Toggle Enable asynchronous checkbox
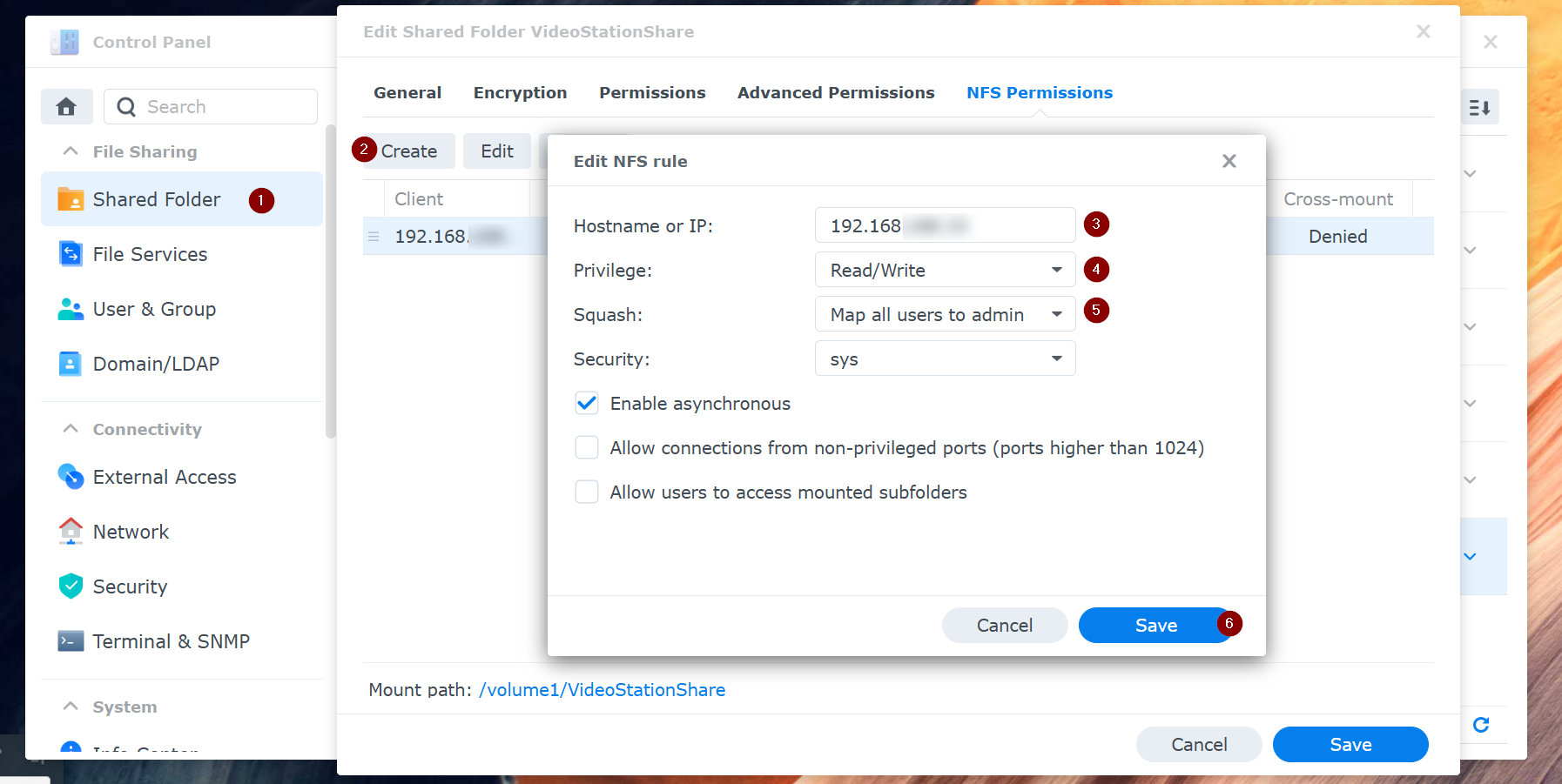This screenshot has height=784, width=1562. 587,403
